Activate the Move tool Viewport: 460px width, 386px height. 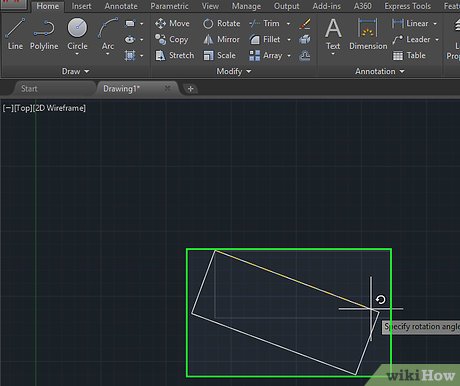[x=172, y=23]
